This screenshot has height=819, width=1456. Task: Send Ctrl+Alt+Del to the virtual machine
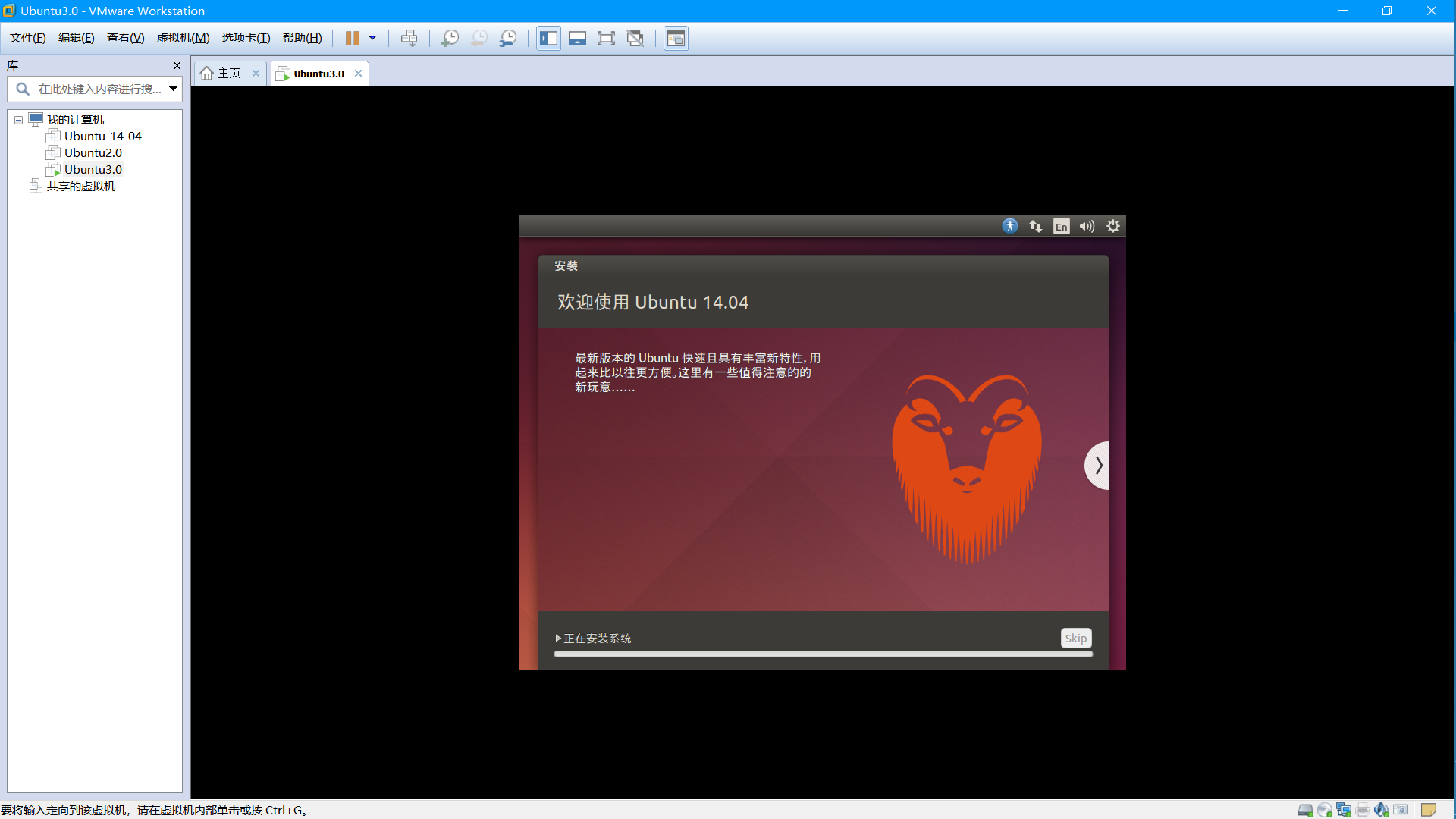(x=409, y=38)
